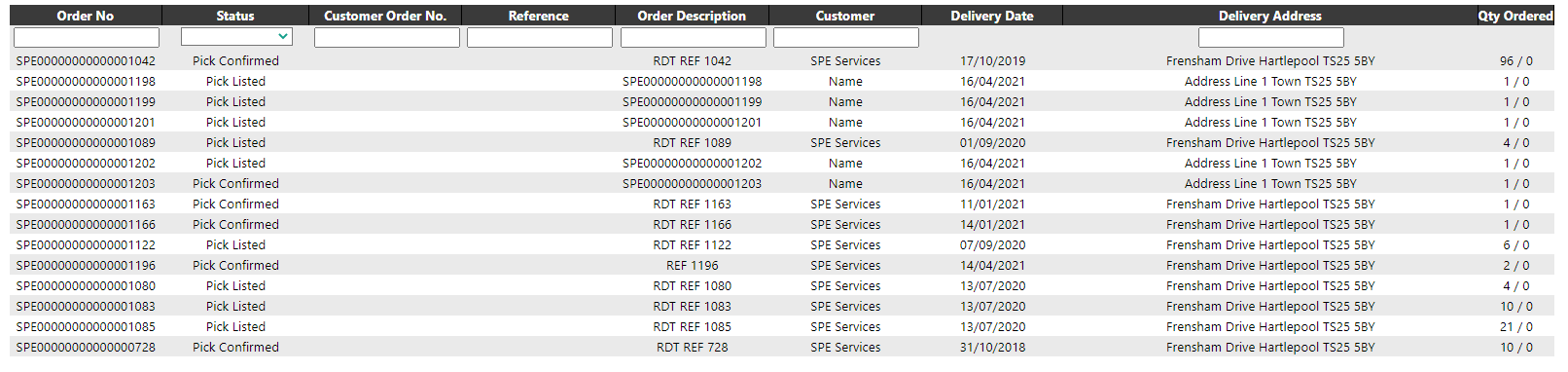Screen dimensions: 1568x372
Task: Click the Customer column header
Action: (x=845, y=16)
